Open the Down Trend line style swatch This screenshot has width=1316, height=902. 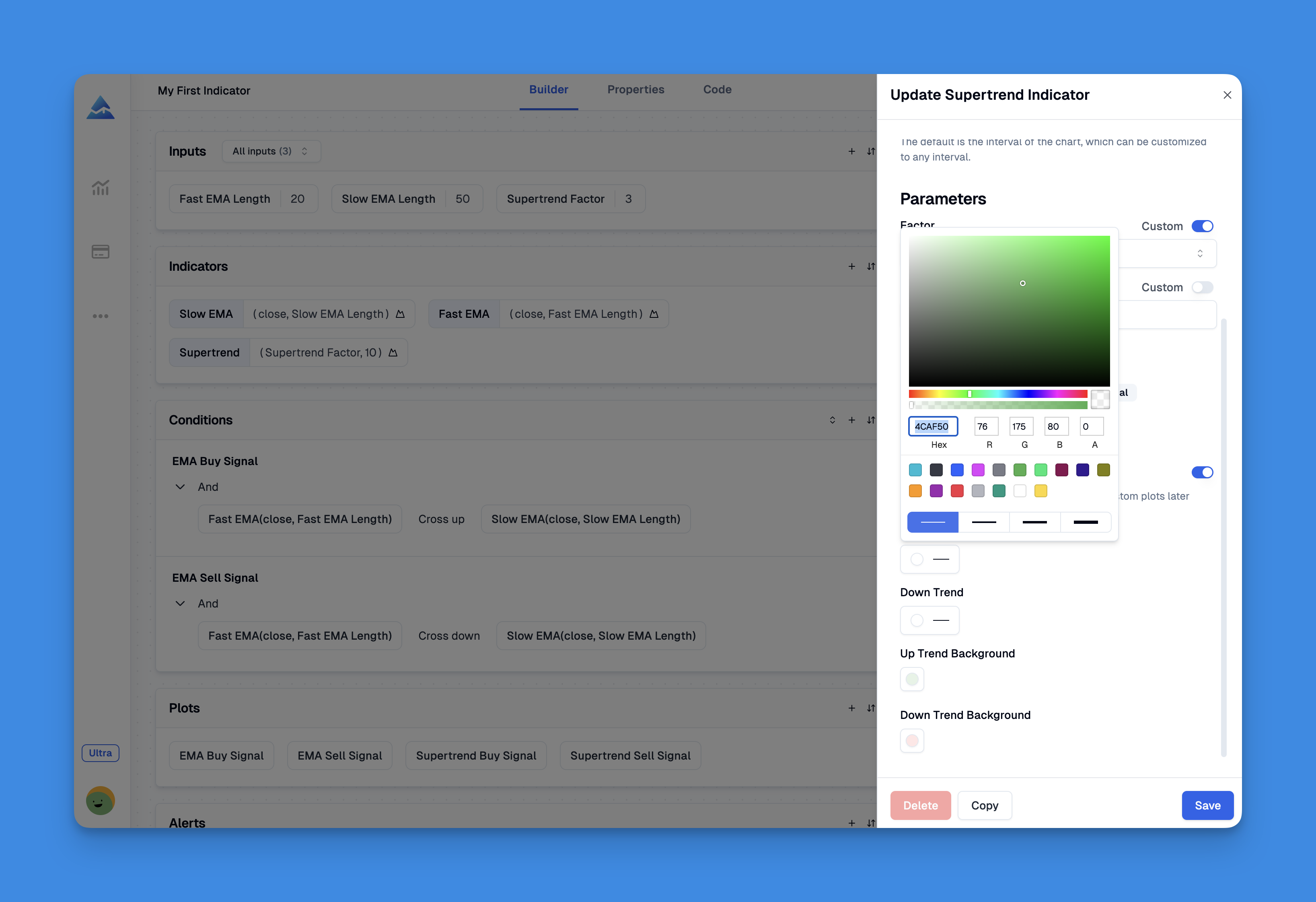(930, 620)
